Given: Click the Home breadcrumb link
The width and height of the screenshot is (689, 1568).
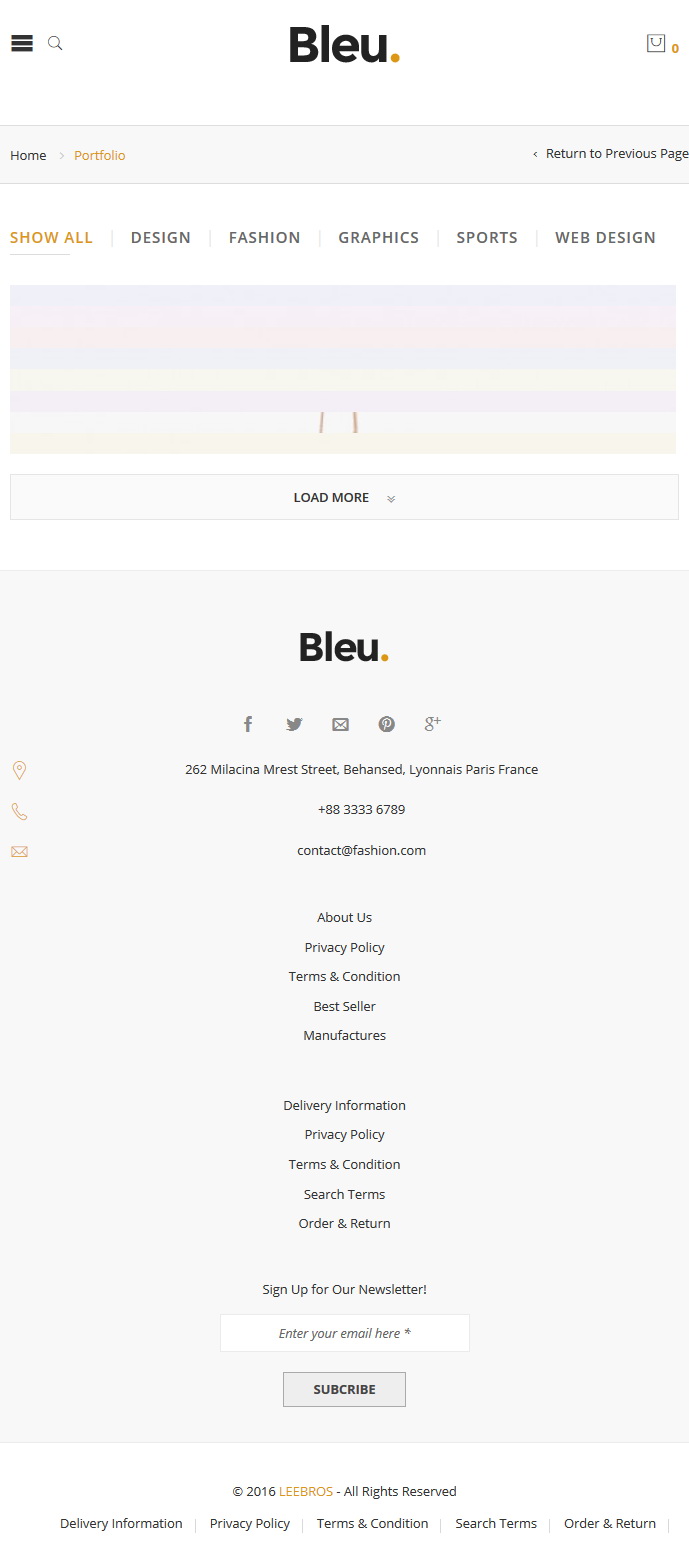Looking at the screenshot, I should pyautogui.click(x=28, y=155).
